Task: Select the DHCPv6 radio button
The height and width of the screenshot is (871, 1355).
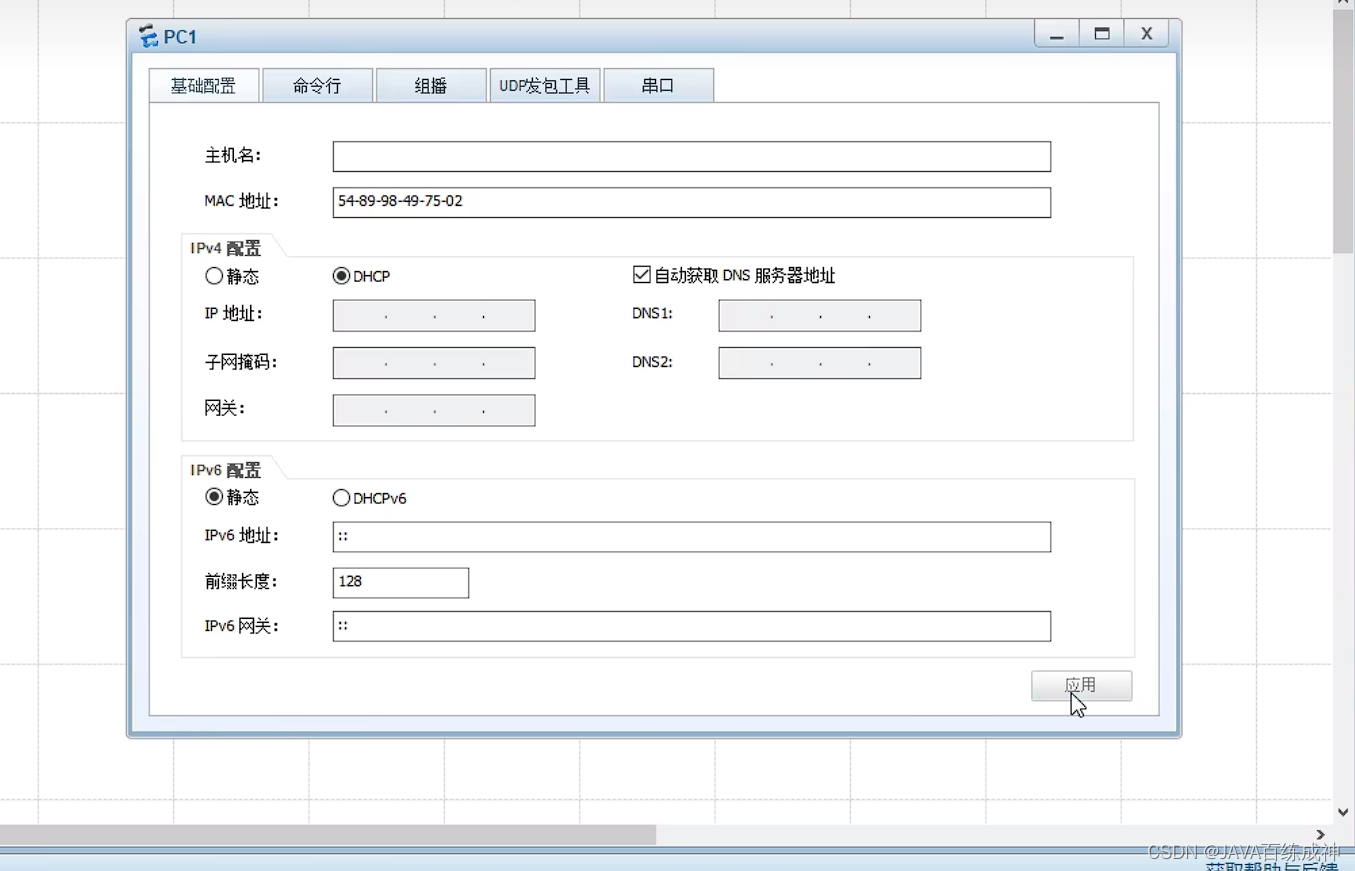Action: [x=341, y=498]
